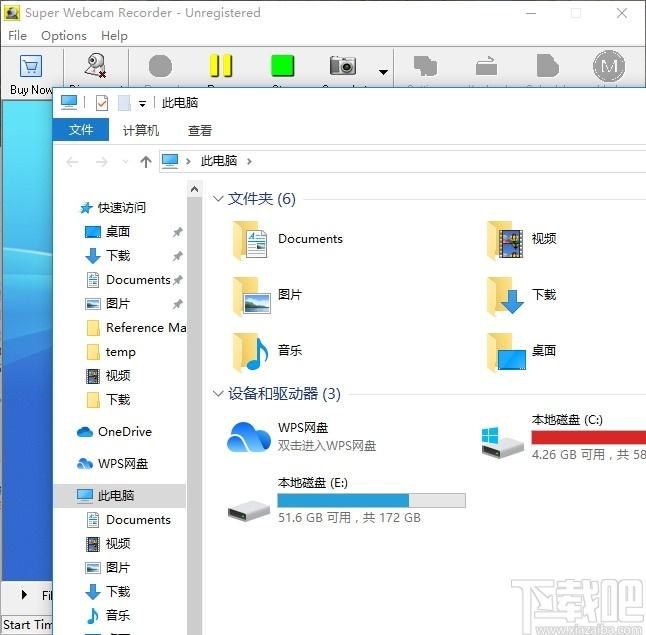
Task: Click the new folder quick access icon
Action: click(x=124, y=103)
